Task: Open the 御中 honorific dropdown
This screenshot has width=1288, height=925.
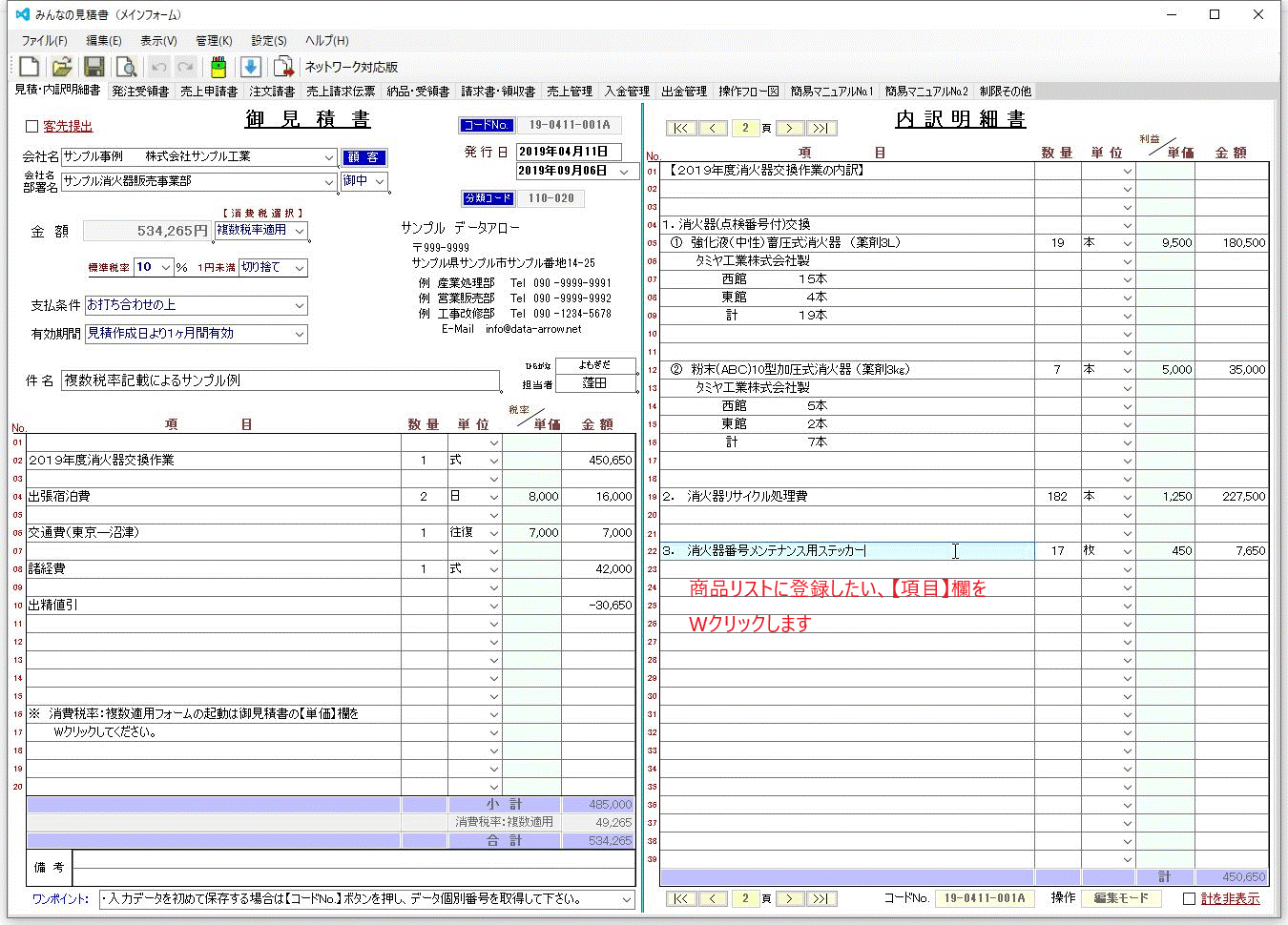Action: coord(380,181)
